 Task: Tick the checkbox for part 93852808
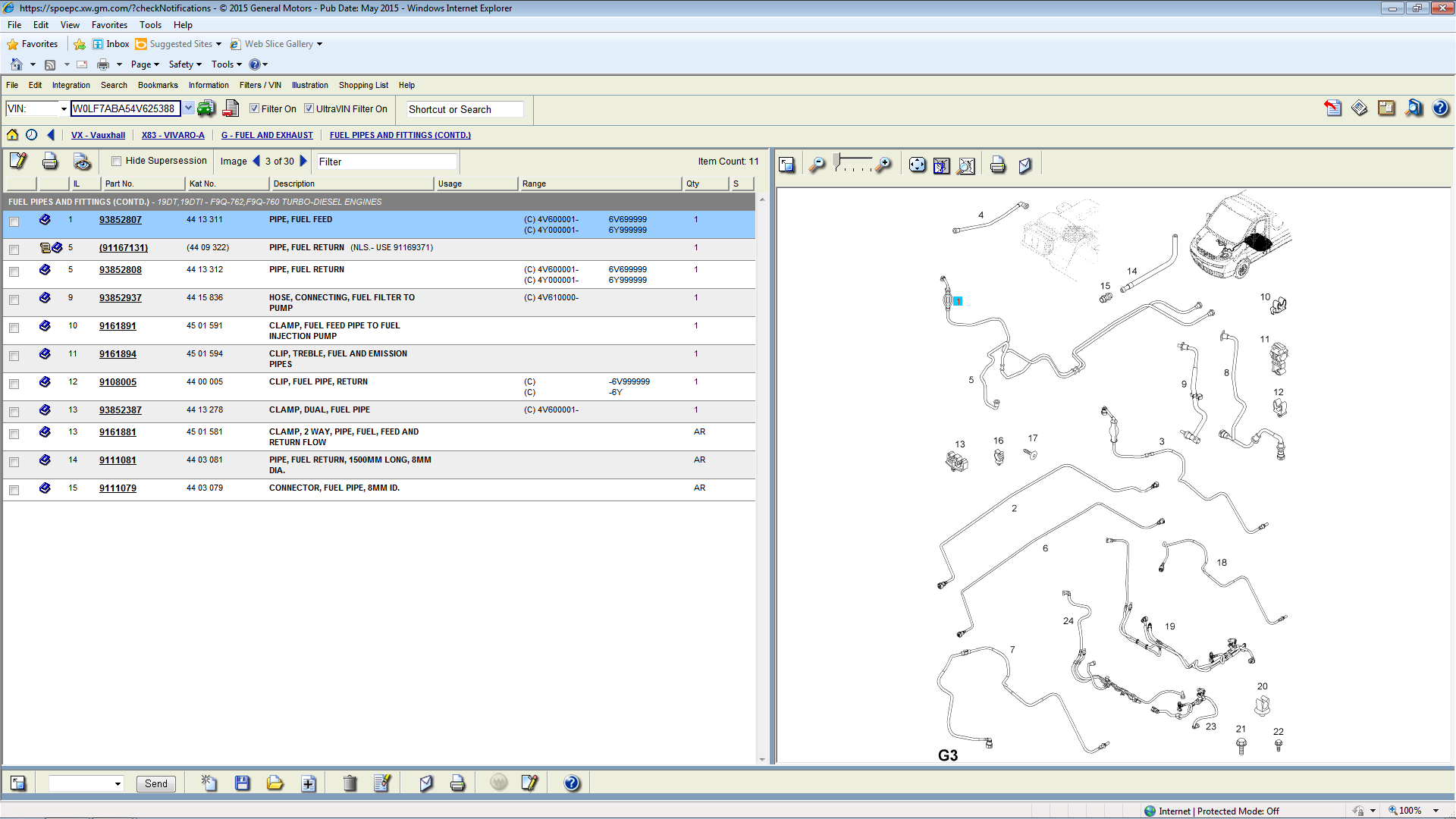point(14,271)
